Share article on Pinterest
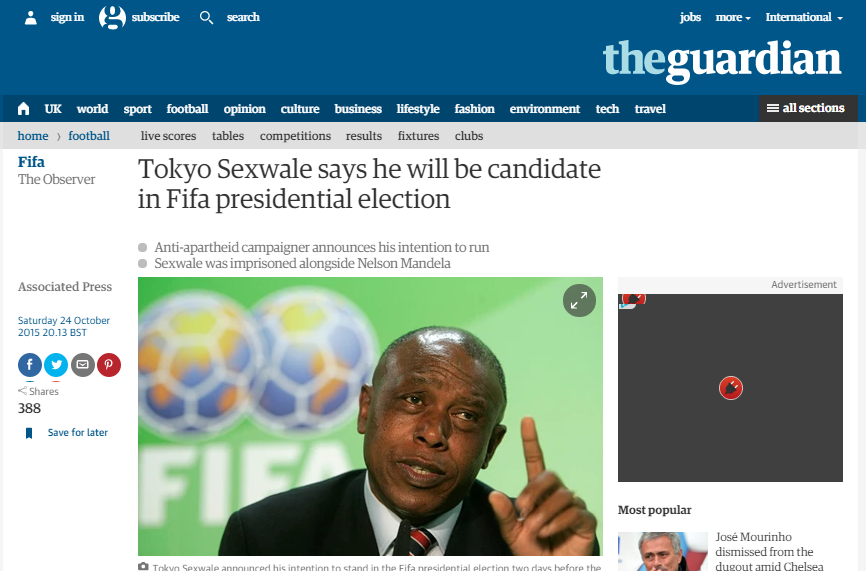The image size is (866, 571). point(109,365)
